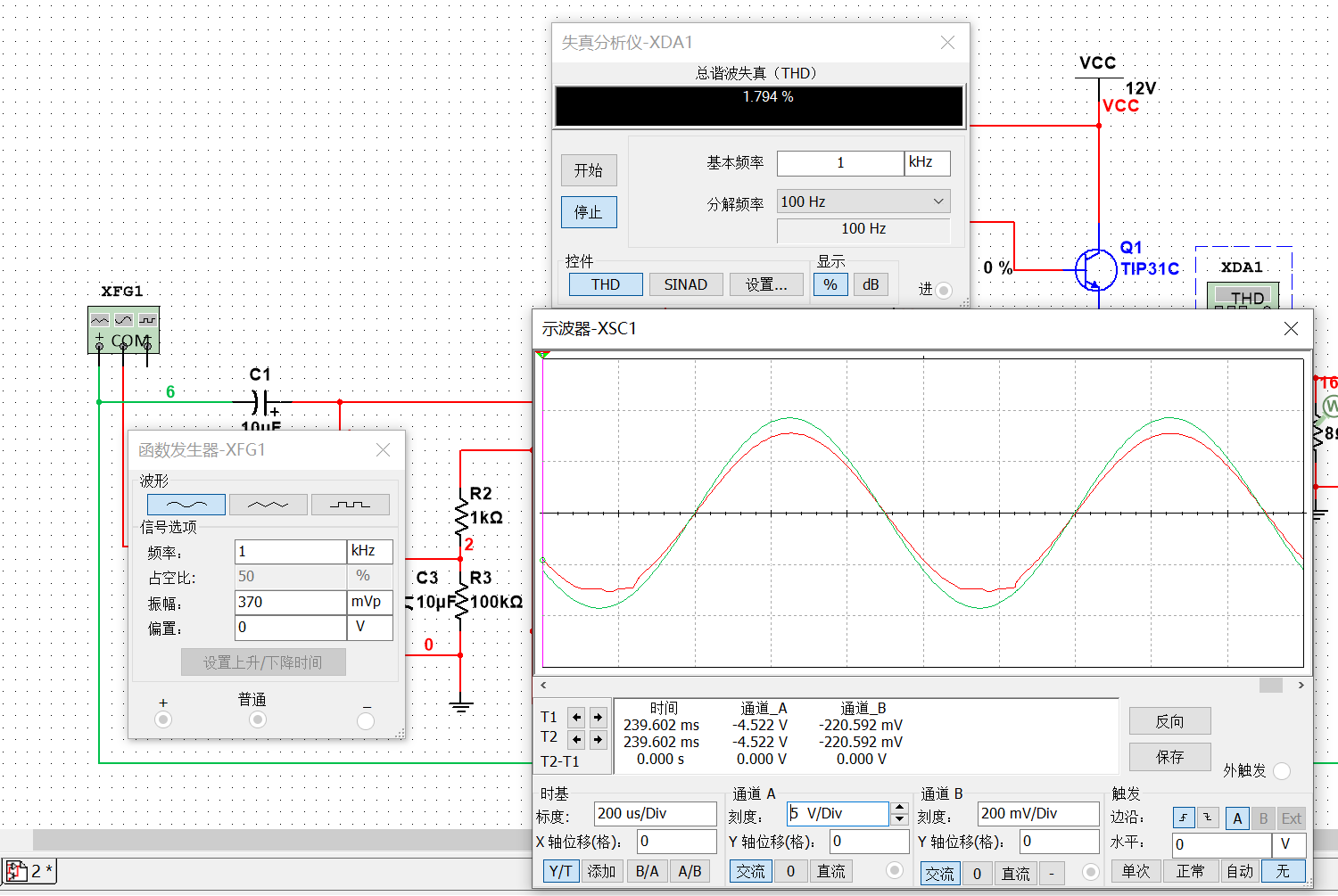Image resolution: width=1338 pixels, height=896 pixels.
Task: Show distortion result in dB
Action: click(871, 284)
